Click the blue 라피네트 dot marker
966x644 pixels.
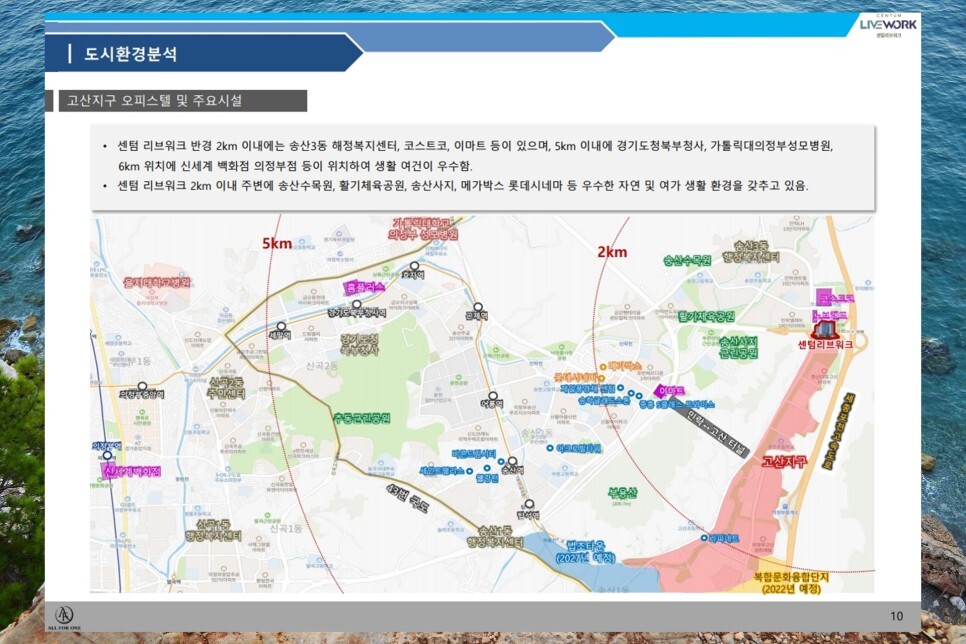coord(704,538)
